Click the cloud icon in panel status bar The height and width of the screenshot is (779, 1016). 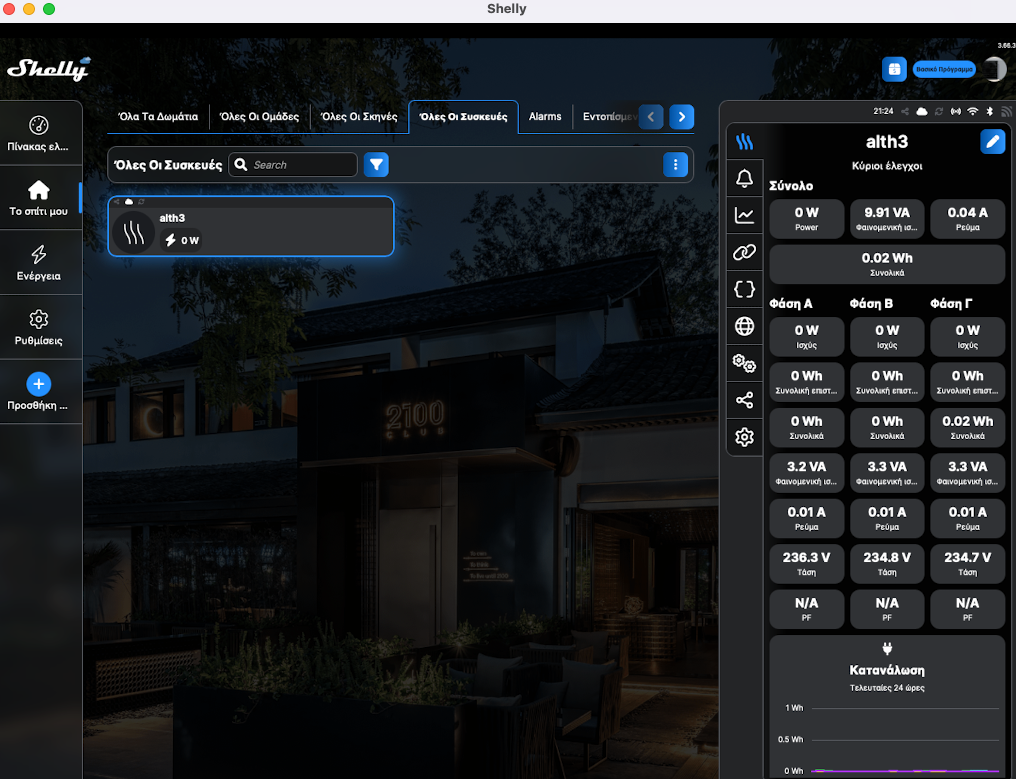pos(921,111)
